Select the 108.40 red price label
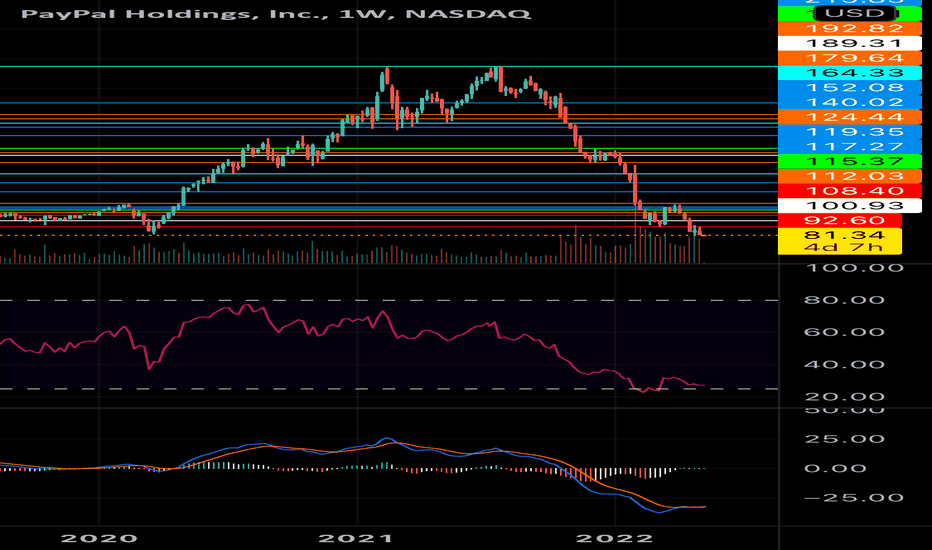The height and width of the screenshot is (550, 932). pos(849,191)
